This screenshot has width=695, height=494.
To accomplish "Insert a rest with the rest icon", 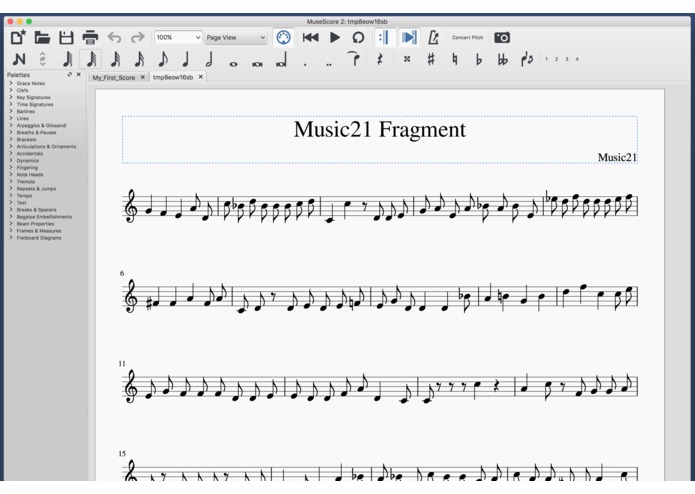I will tap(379, 59).
